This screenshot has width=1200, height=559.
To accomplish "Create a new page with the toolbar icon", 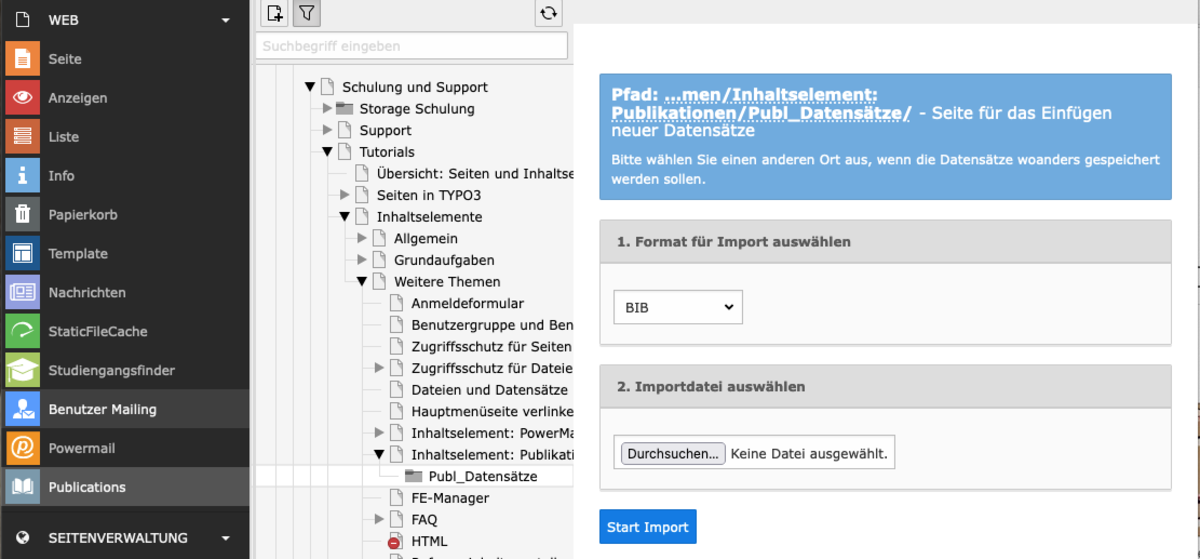I will coord(274,13).
